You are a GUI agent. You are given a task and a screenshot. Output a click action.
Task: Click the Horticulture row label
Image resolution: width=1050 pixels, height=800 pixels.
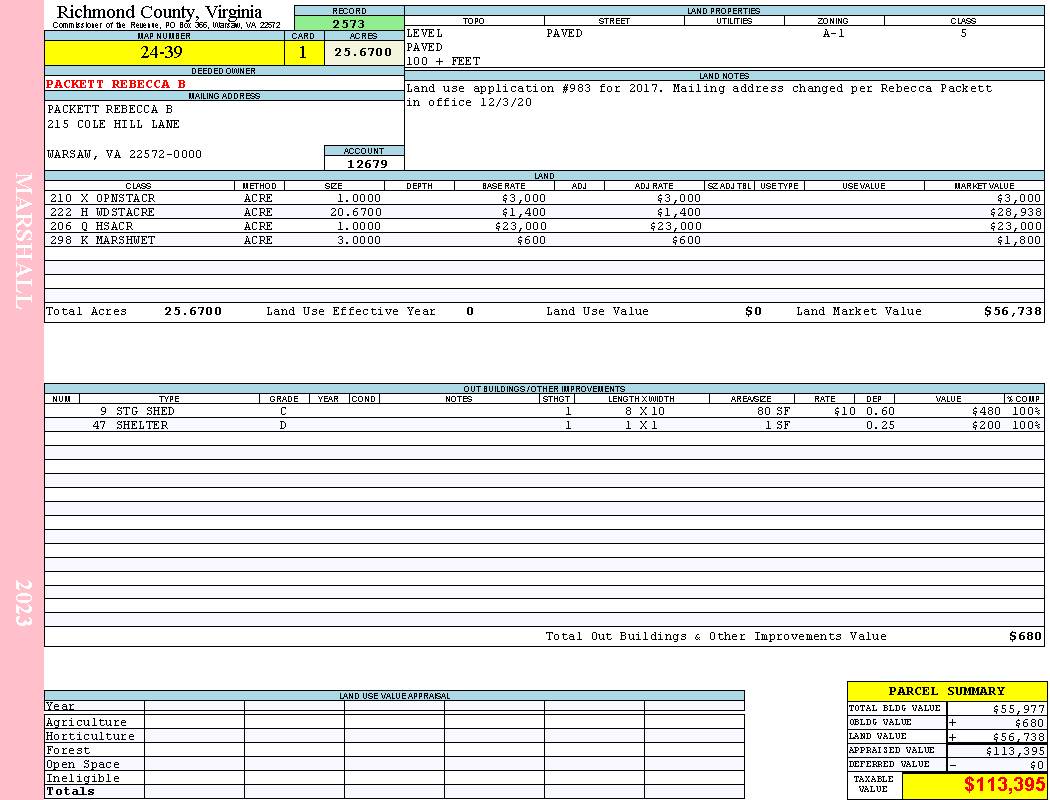tap(90, 736)
